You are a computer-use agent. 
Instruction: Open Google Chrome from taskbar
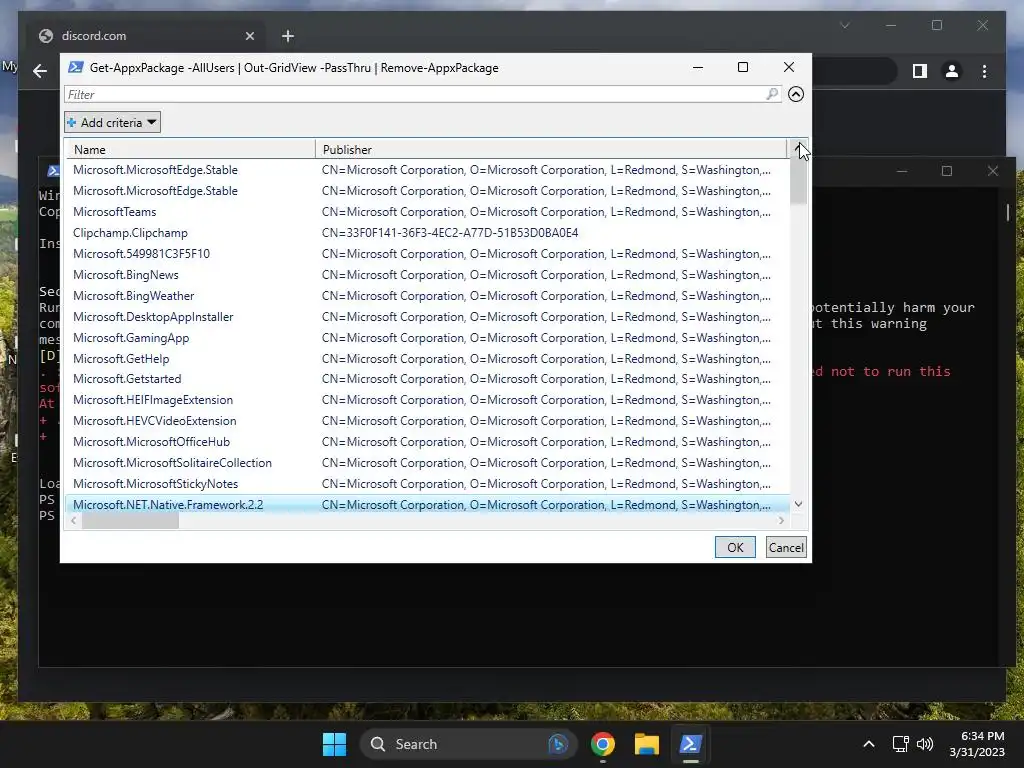pyautogui.click(x=602, y=744)
